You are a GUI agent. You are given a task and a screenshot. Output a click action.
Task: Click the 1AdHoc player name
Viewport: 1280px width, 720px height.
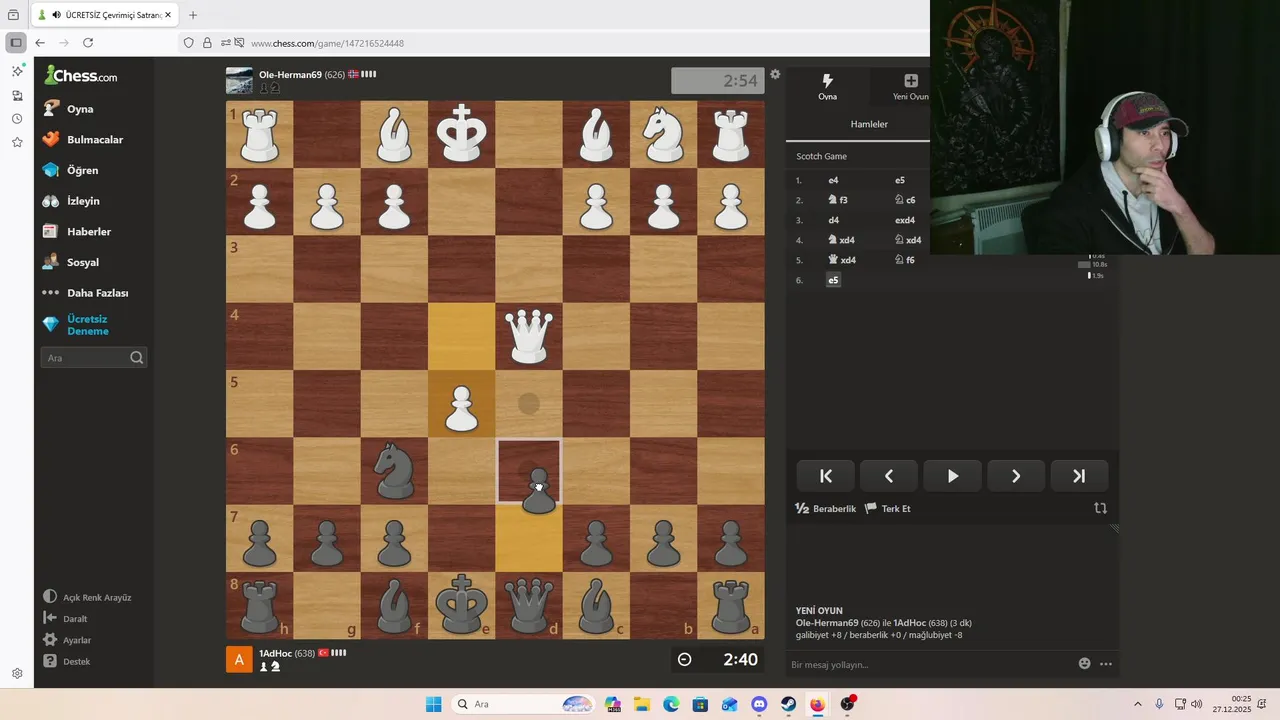click(x=275, y=653)
